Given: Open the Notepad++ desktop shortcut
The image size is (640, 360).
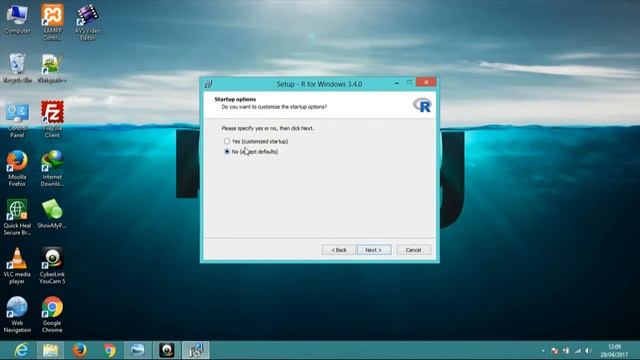Looking at the screenshot, I should pos(52,68).
